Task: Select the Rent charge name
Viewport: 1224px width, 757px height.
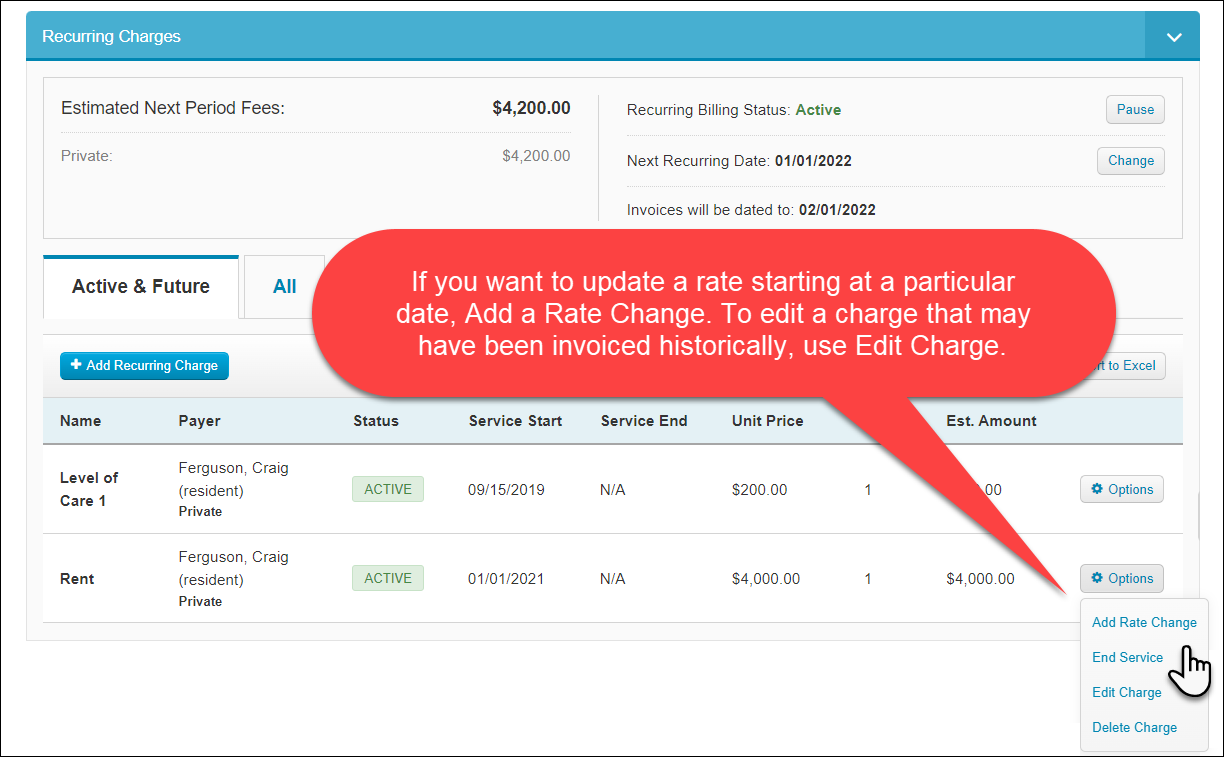Action: point(77,579)
